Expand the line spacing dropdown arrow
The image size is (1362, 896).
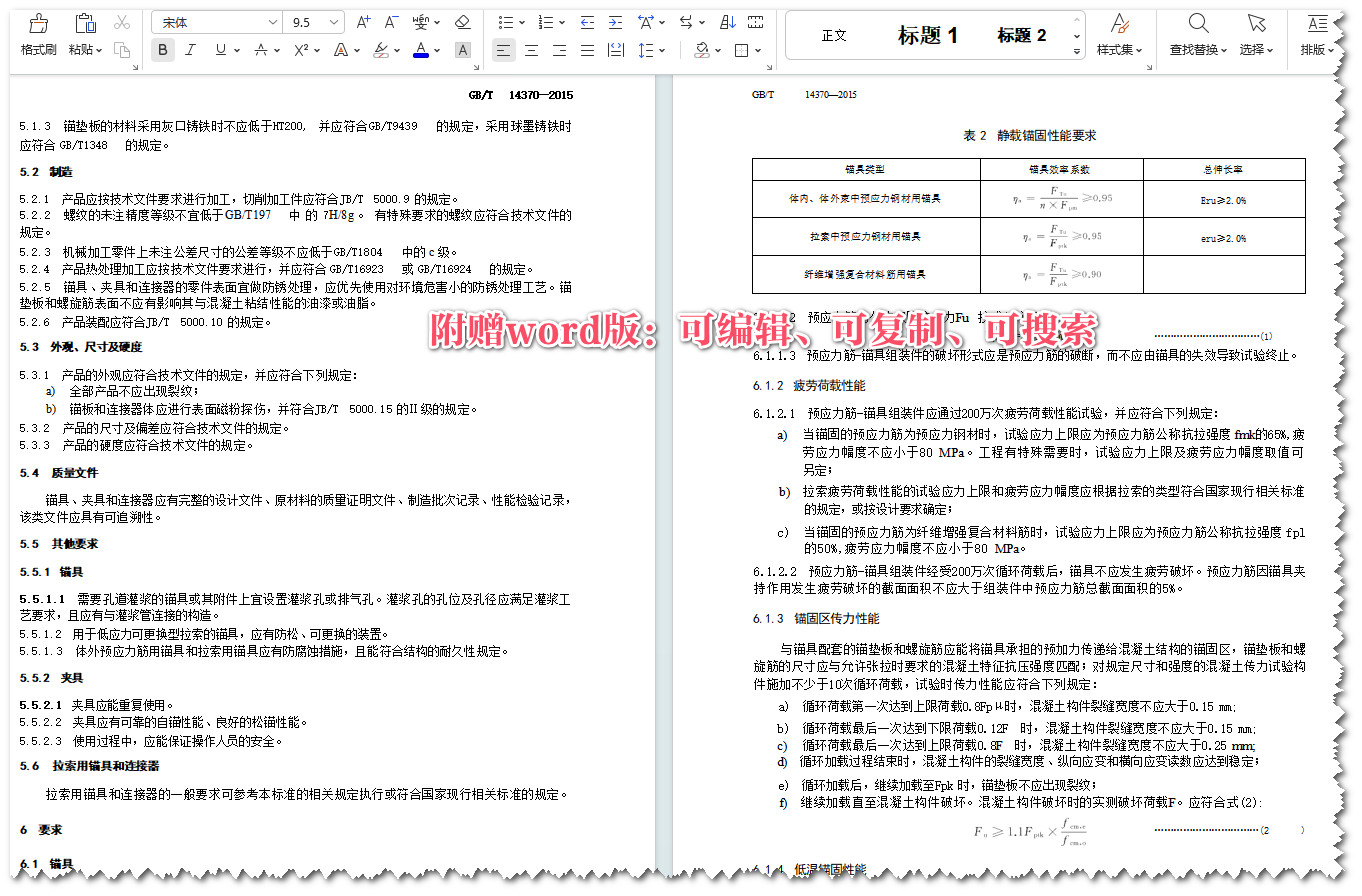coord(661,49)
